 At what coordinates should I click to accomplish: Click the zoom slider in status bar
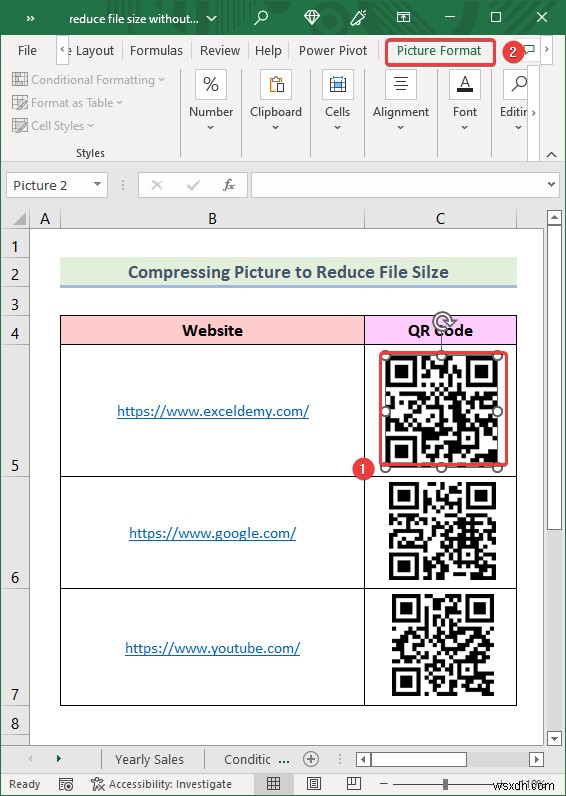coord(445,784)
